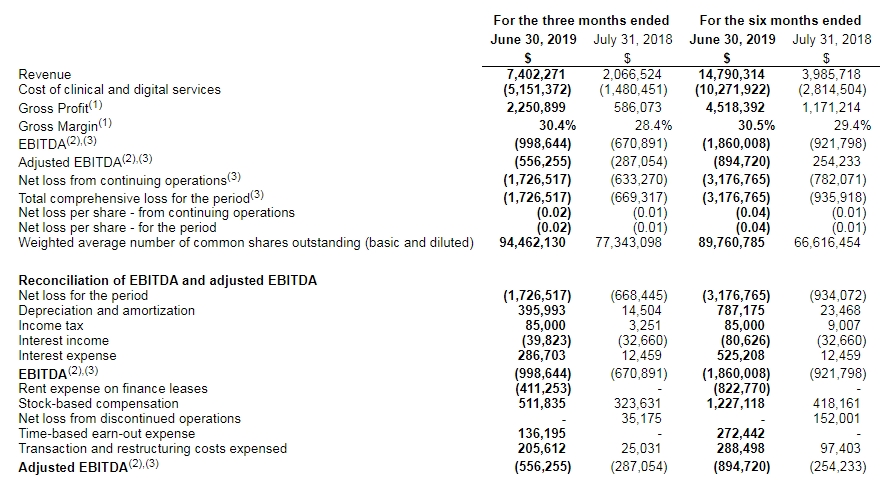Screen dimensions: 894x484
Task: Select the "Time-based earn-out expense" label
Action: tap(104, 434)
